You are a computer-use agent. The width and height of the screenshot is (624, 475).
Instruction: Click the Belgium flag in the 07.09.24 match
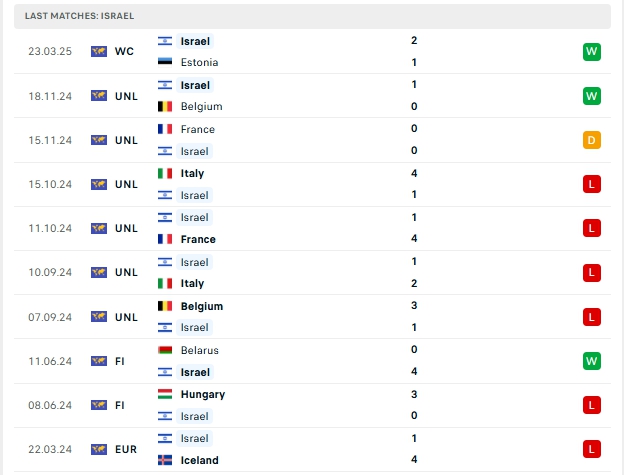pyautogui.click(x=165, y=306)
